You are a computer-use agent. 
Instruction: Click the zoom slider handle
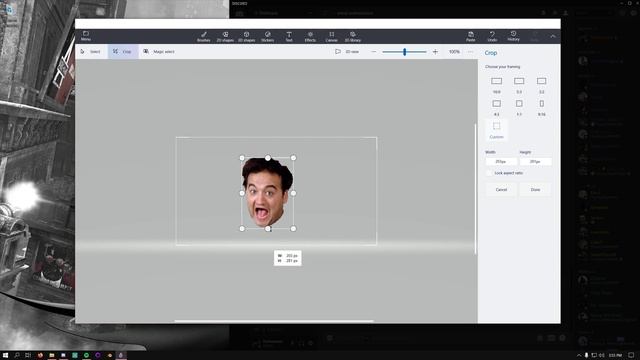click(x=404, y=52)
